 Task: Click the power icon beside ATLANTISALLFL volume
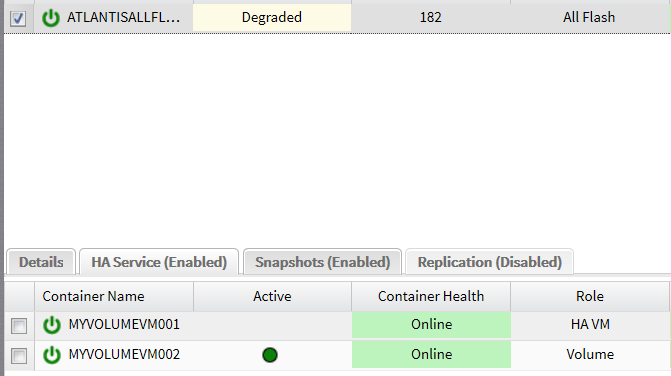tap(51, 18)
